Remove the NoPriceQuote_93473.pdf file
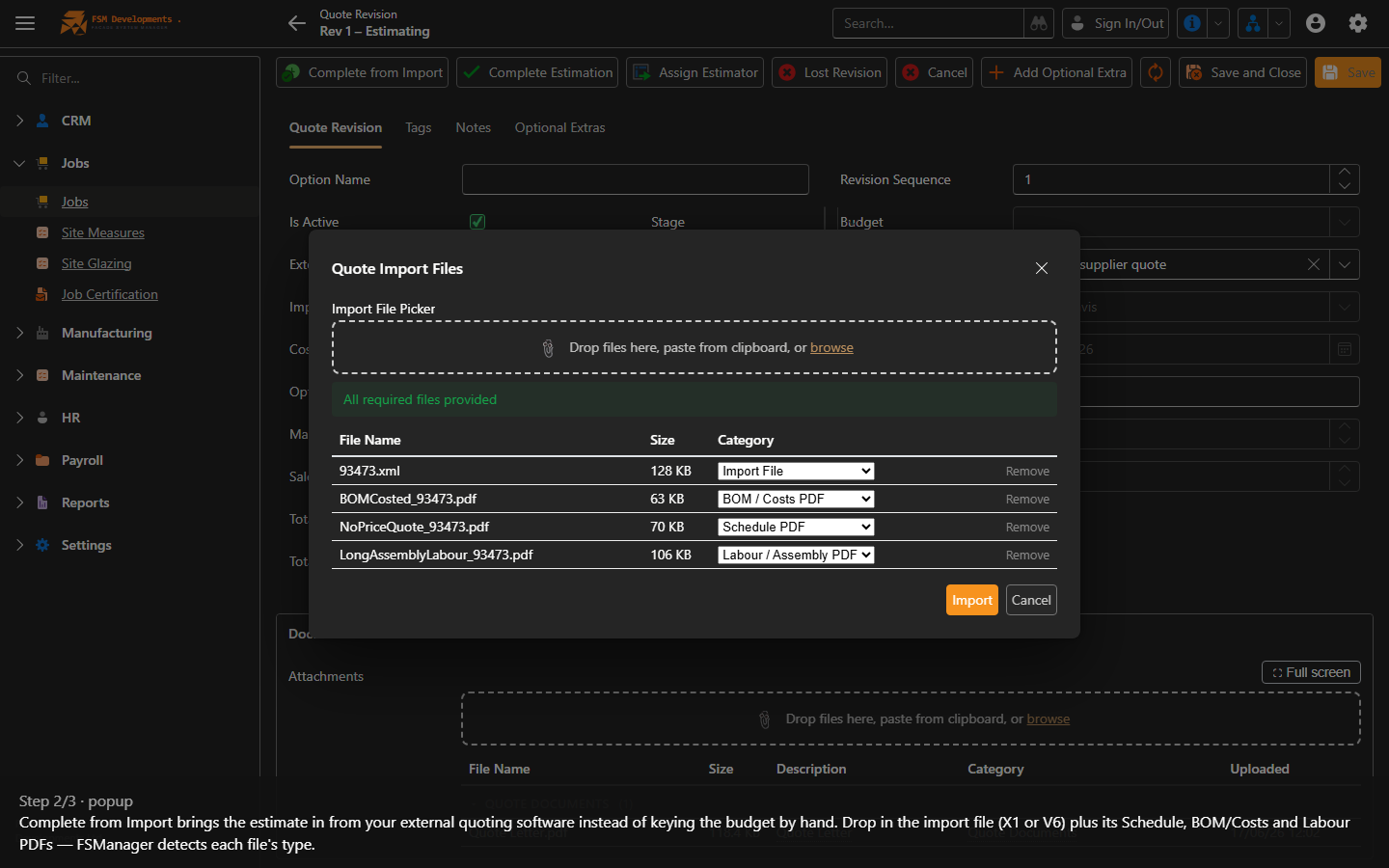This screenshot has height=868, width=1389. tap(1027, 528)
